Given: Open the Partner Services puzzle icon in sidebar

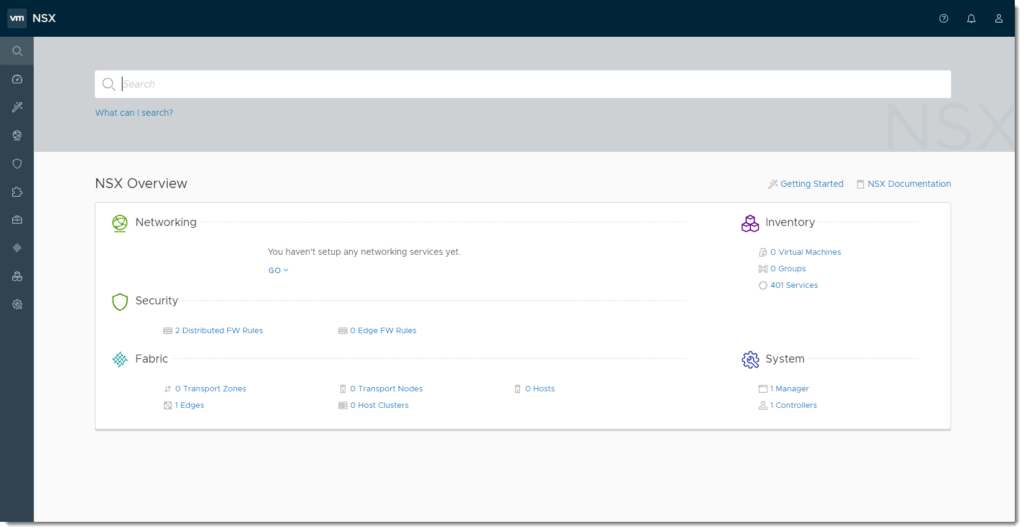Looking at the screenshot, I should (x=17, y=192).
